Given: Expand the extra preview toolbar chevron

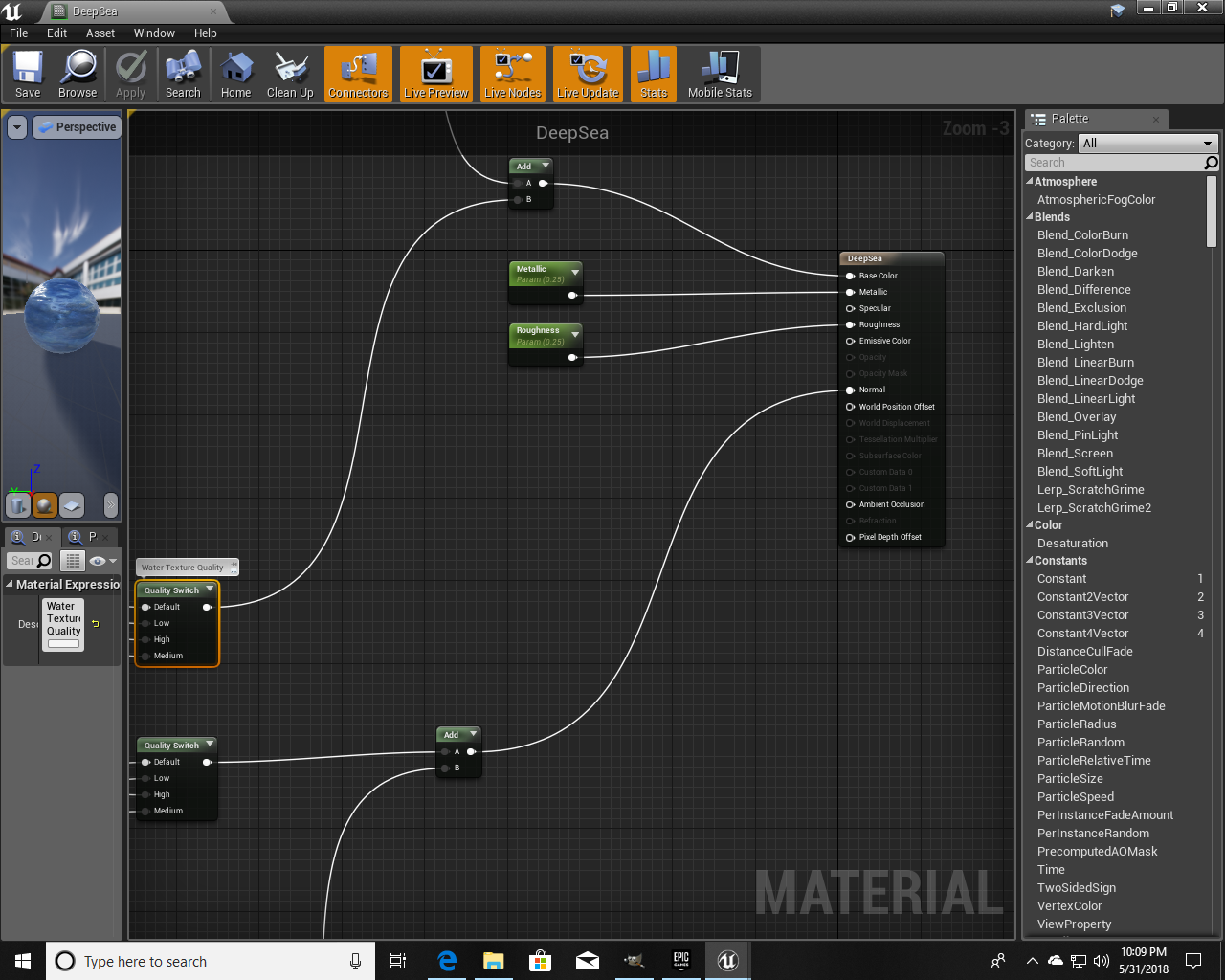Looking at the screenshot, I should pyautogui.click(x=111, y=504).
